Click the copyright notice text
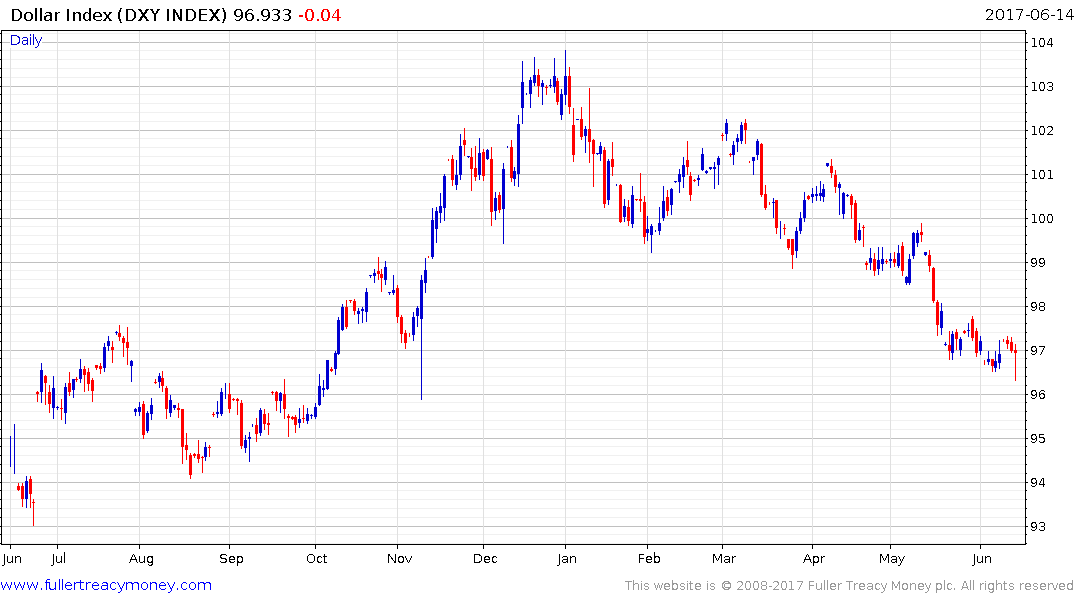This screenshot has height=600, width=1075. [849, 586]
